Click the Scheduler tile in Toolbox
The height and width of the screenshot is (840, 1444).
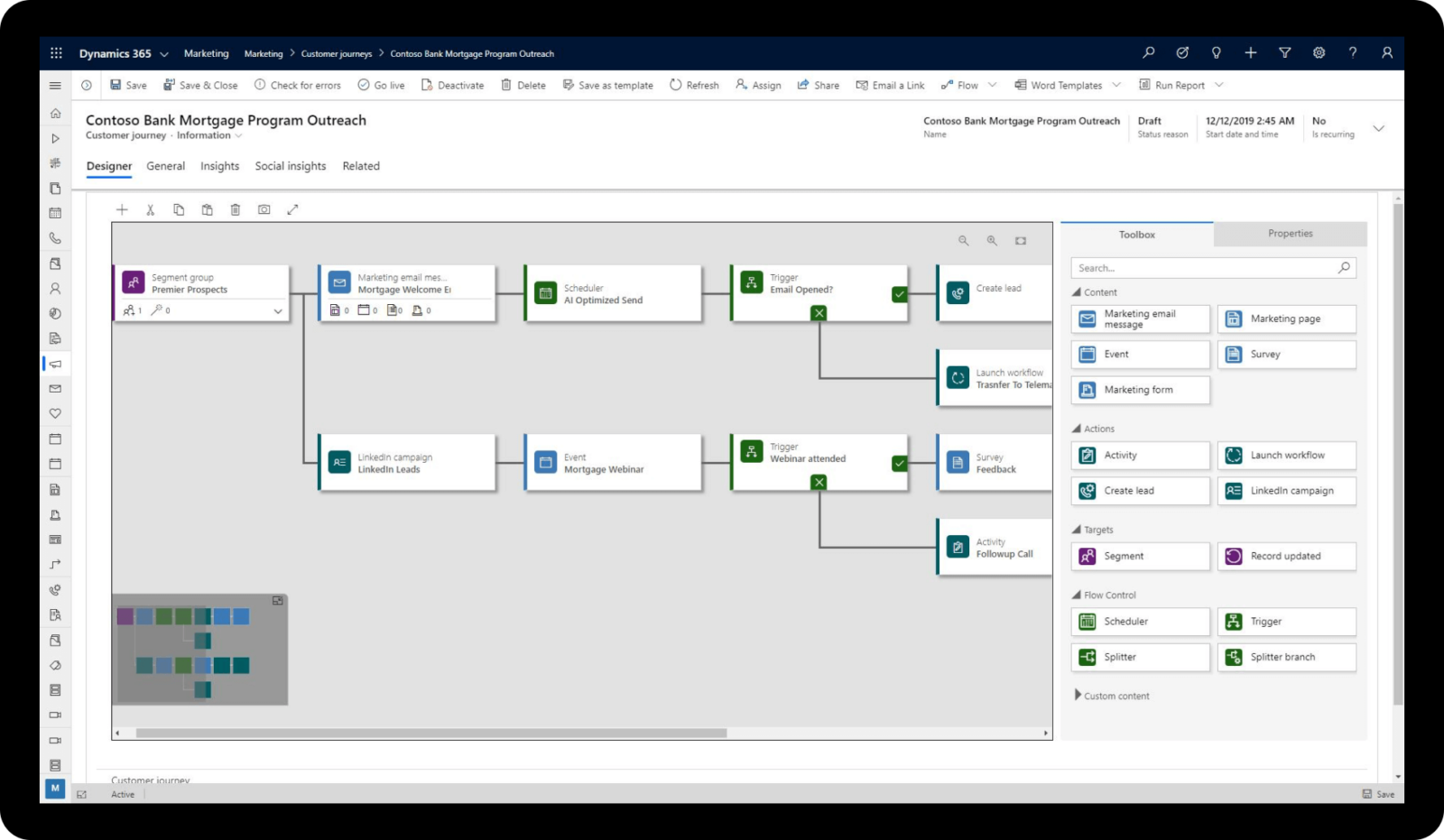click(x=1140, y=622)
